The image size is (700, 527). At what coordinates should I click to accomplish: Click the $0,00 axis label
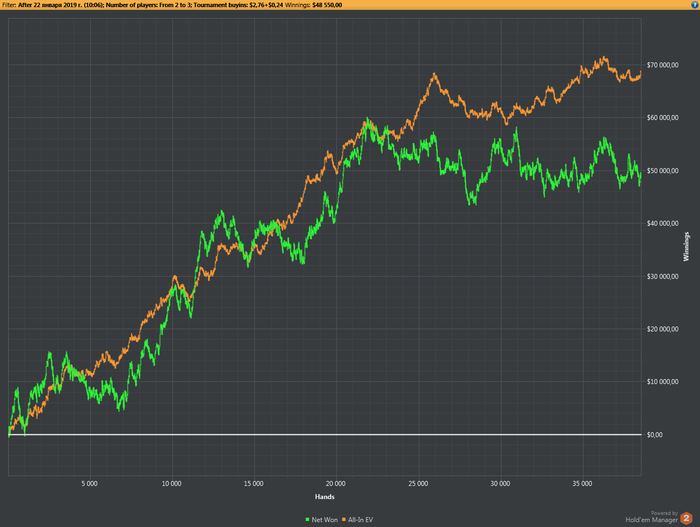(x=654, y=435)
